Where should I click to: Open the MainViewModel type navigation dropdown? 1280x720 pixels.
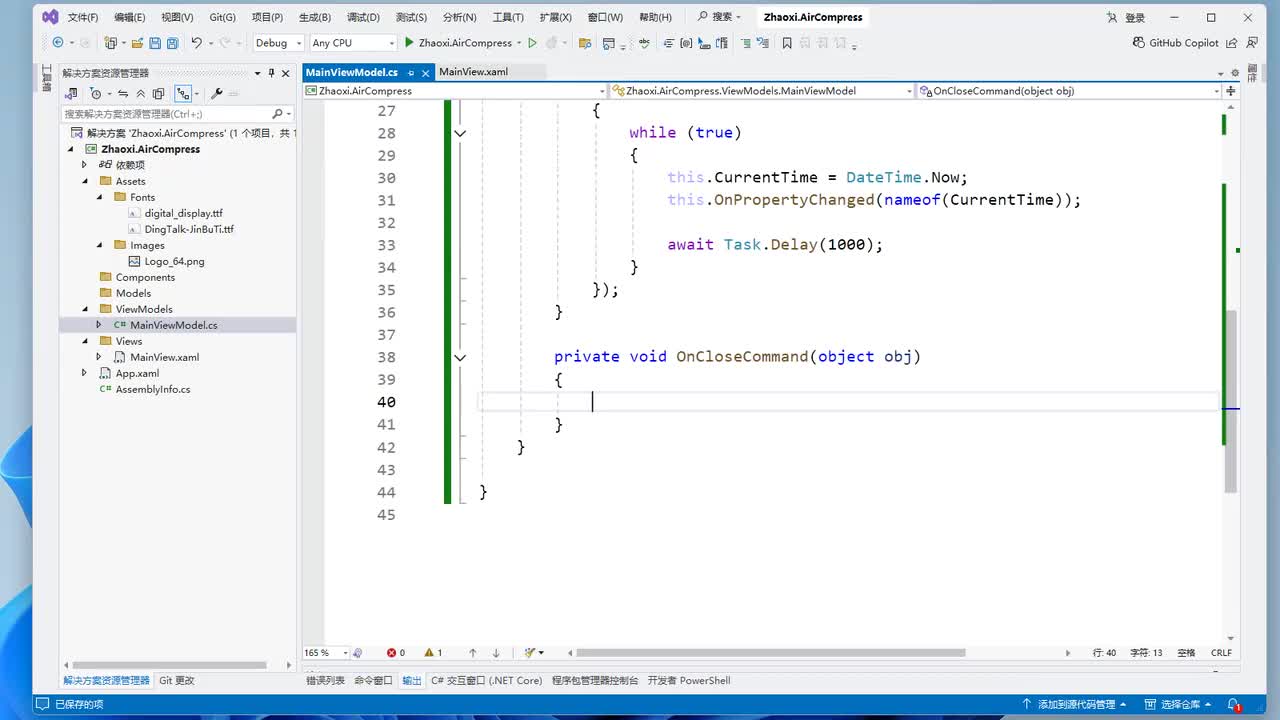[762, 91]
